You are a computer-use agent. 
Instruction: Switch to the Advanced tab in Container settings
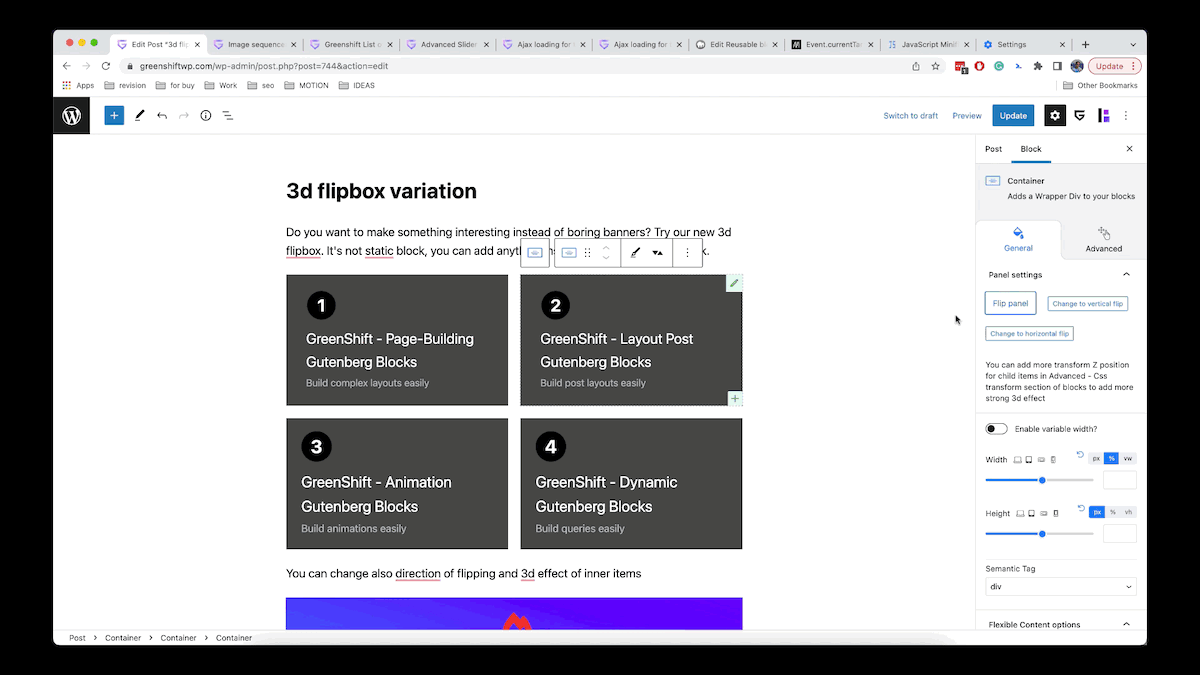point(1103,240)
